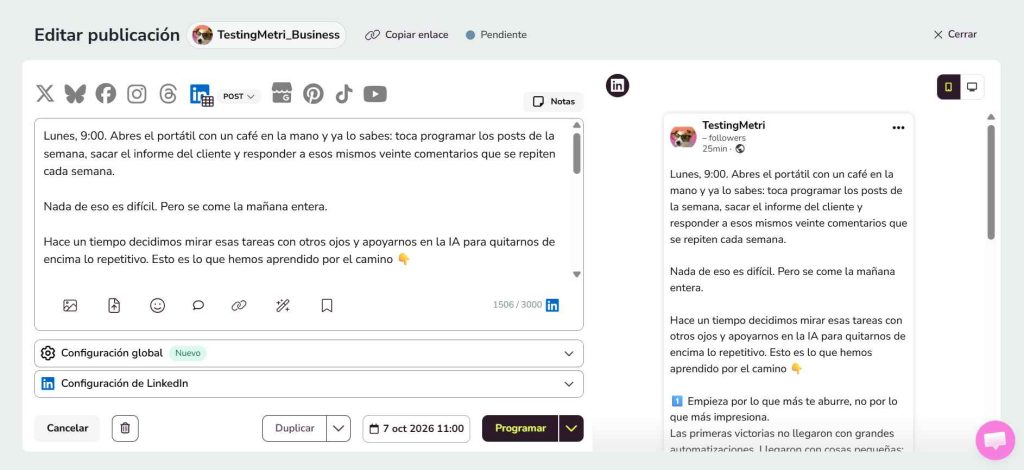1024x470 pixels.
Task: Switch preview to desktop view
Action: tap(972, 87)
